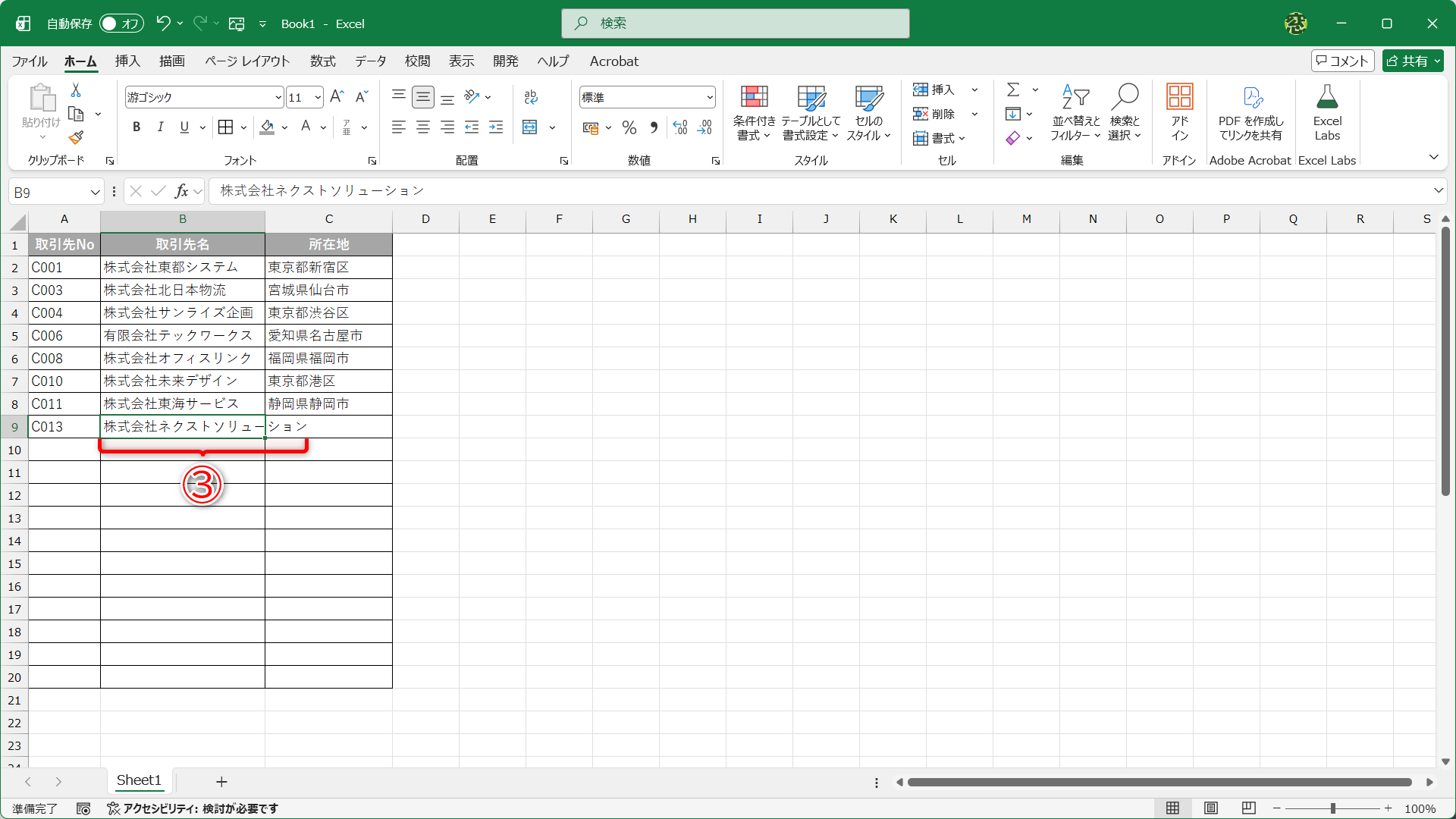Click the AutoSum sigma icon
This screenshot has height=819, width=1456.
pyautogui.click(x=1013, y=89)
